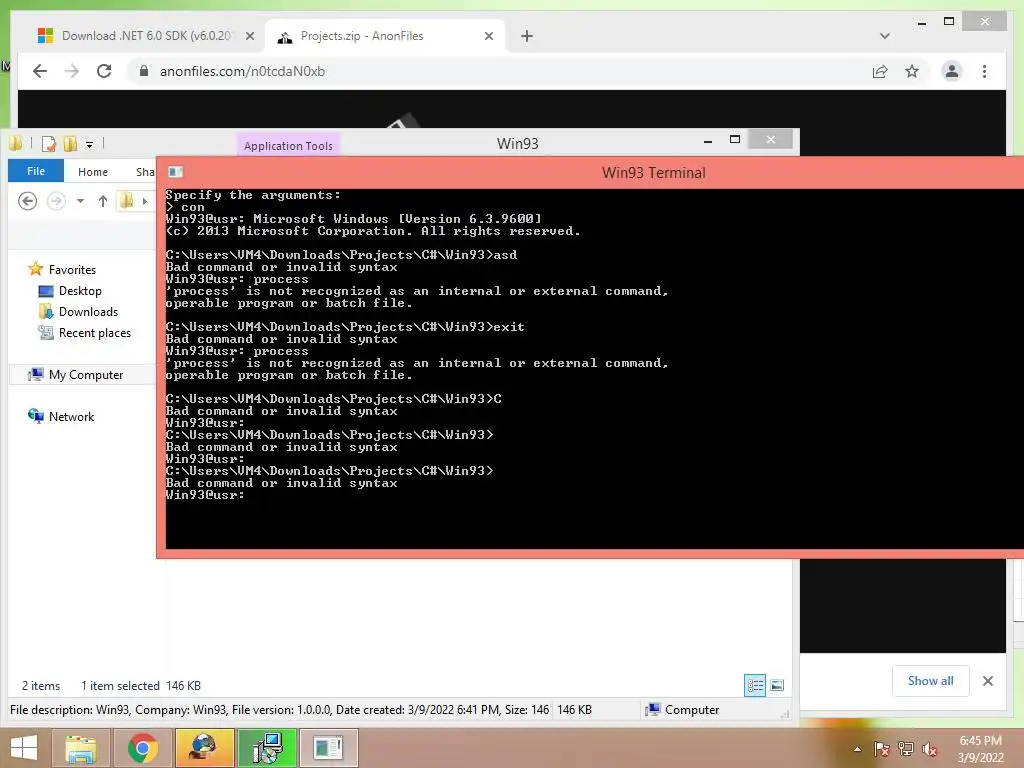Click '2 items' status text
This screenshot has width=1024, height=768.
(41, 686)
